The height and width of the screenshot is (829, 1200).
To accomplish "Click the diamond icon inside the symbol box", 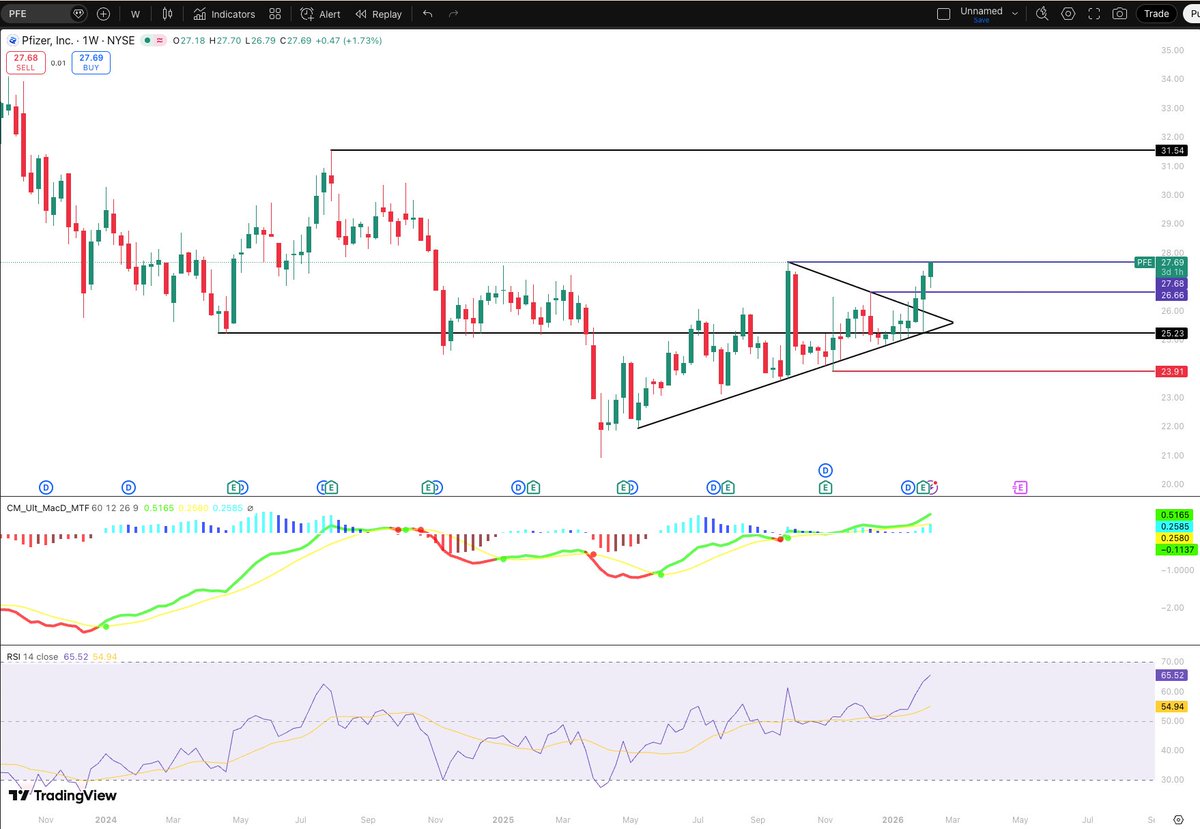I will (78, 14).
